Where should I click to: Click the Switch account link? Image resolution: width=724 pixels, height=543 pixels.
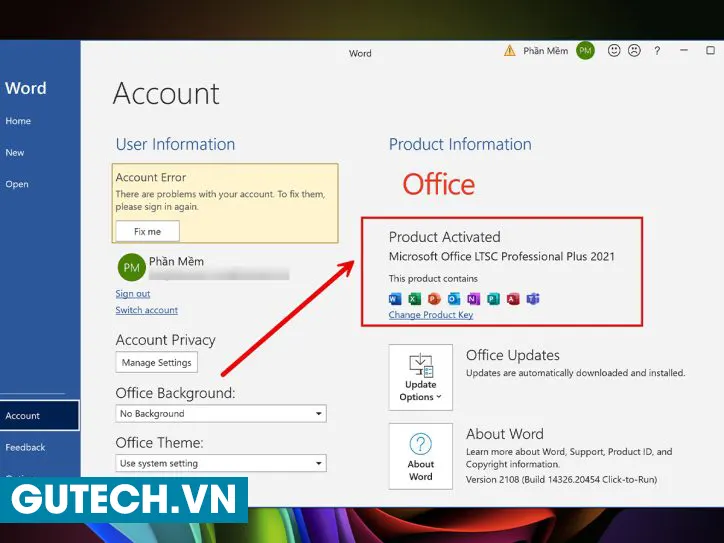click(x=146, y=310)
